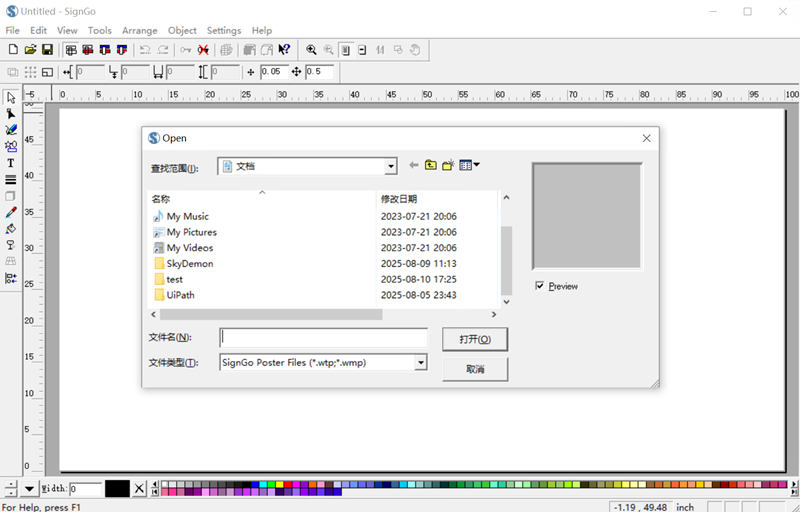Click the large black current color swatch
The height and width of the screenshot is (512, 800).
pyautogui.click(x=117, y=489)
